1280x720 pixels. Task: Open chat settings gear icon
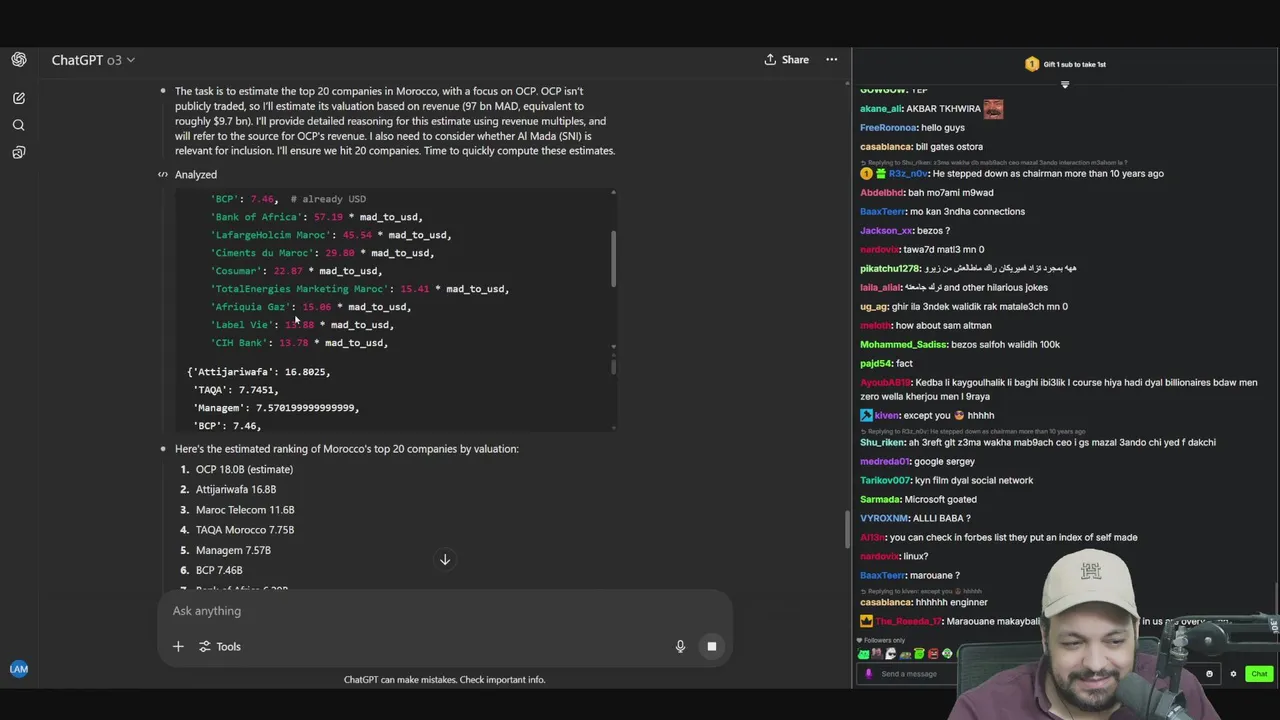1233,674
